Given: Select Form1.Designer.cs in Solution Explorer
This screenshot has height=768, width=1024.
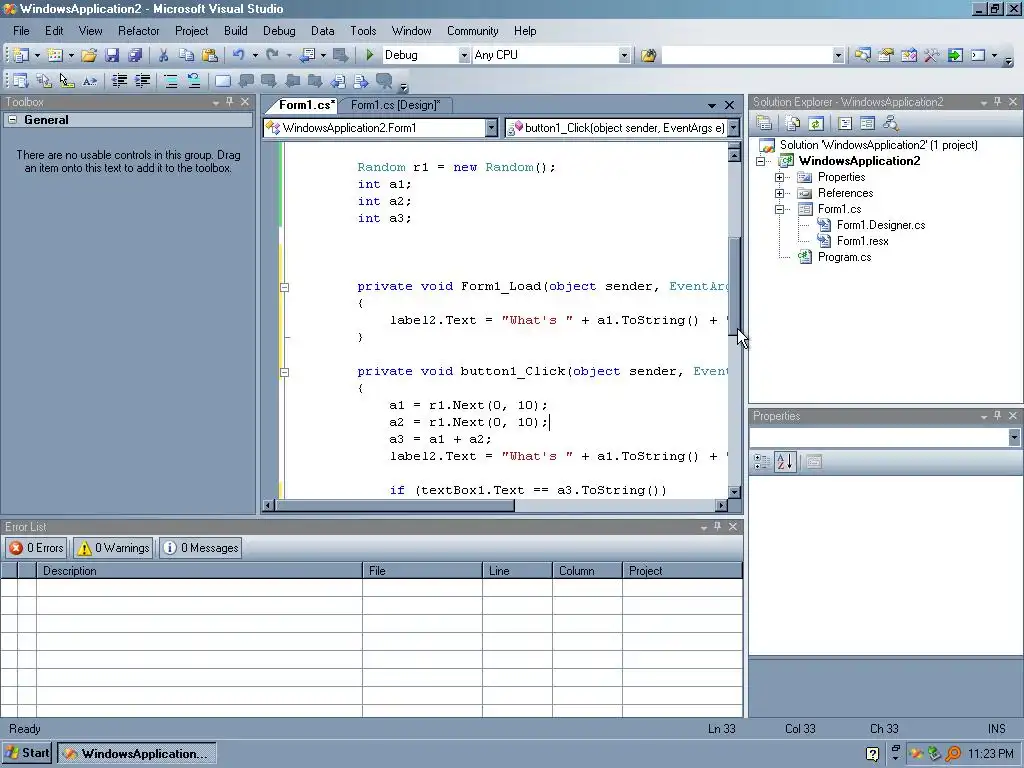Looking at the screenshot, I should pyautogui.click(x=880, y=225).
